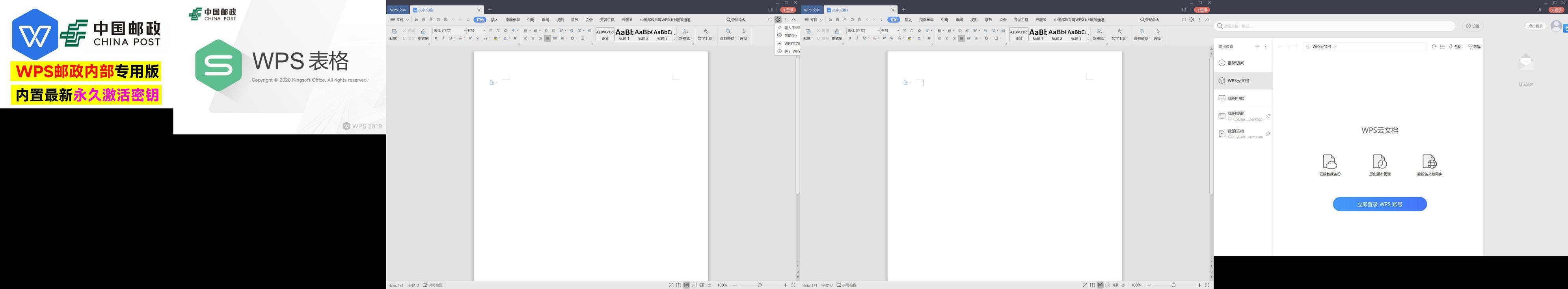Click the Paste icon in right Writer window

808,31
